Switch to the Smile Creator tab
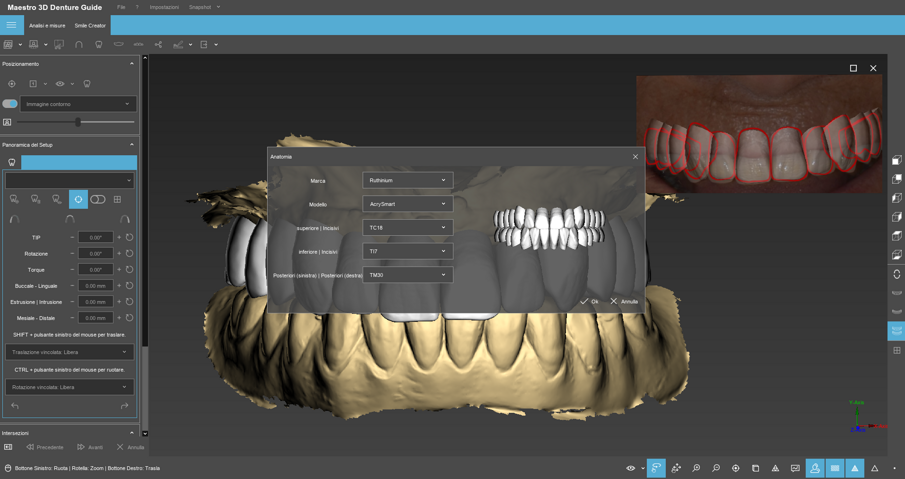Viewport: 905px width, 479px height. tap(90, 26)
